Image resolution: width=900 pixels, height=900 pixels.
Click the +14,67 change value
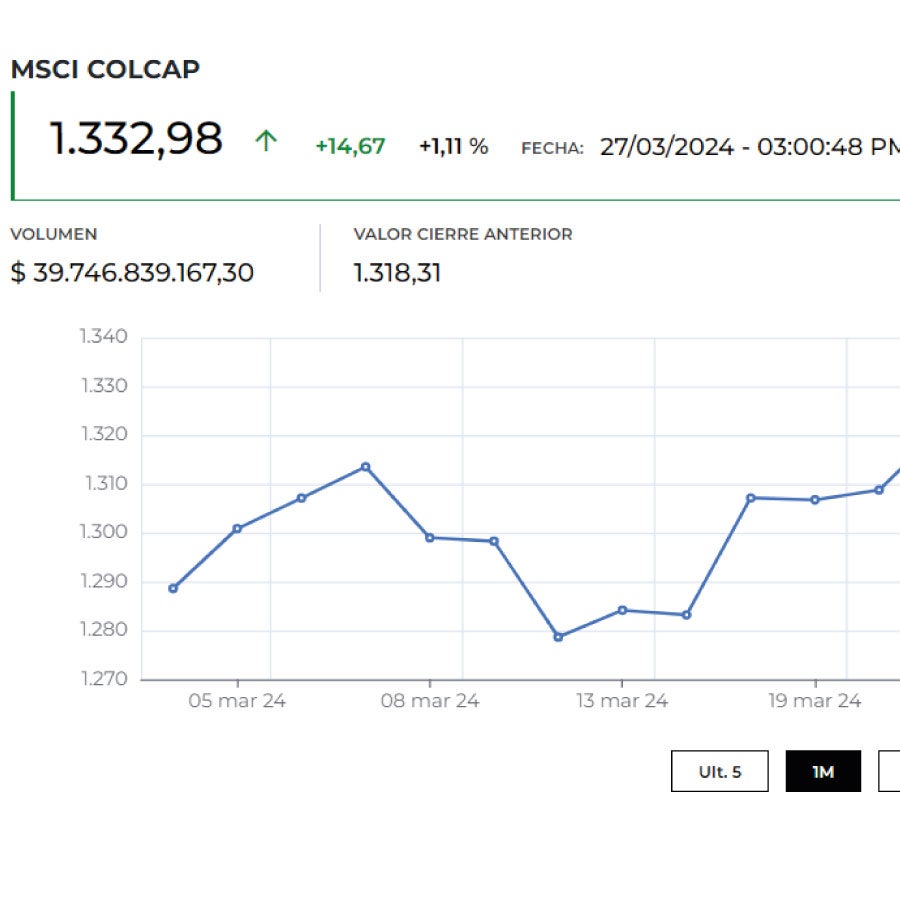pos(350,147)
